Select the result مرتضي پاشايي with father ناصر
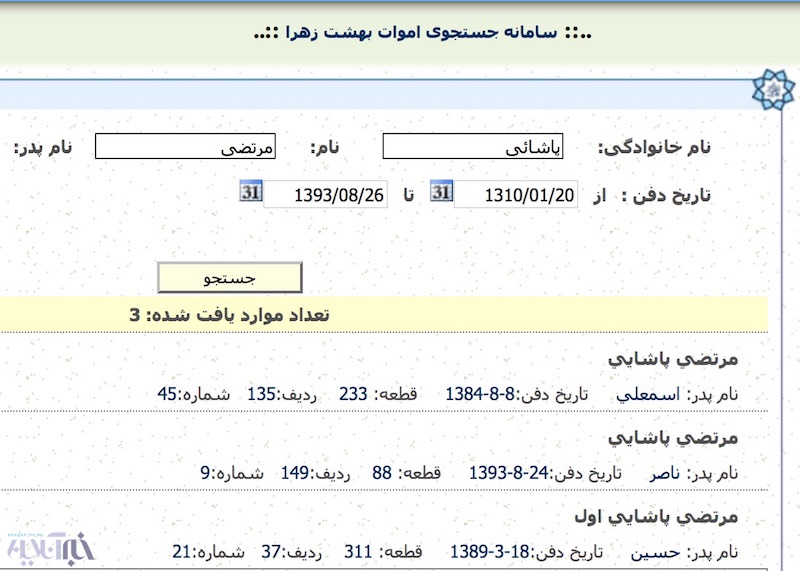 pos(672,438)
